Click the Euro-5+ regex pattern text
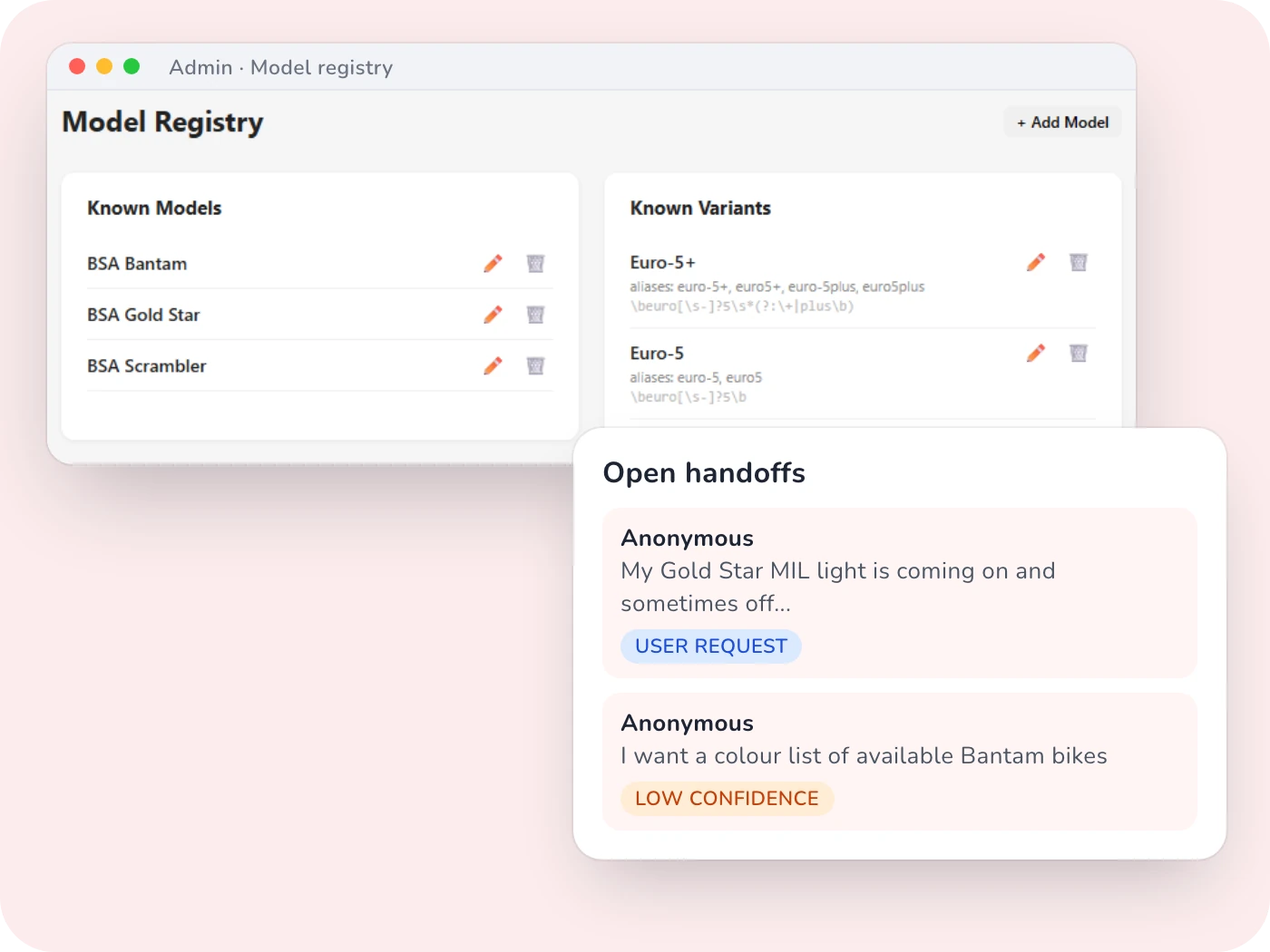 [x=742, y=306]
